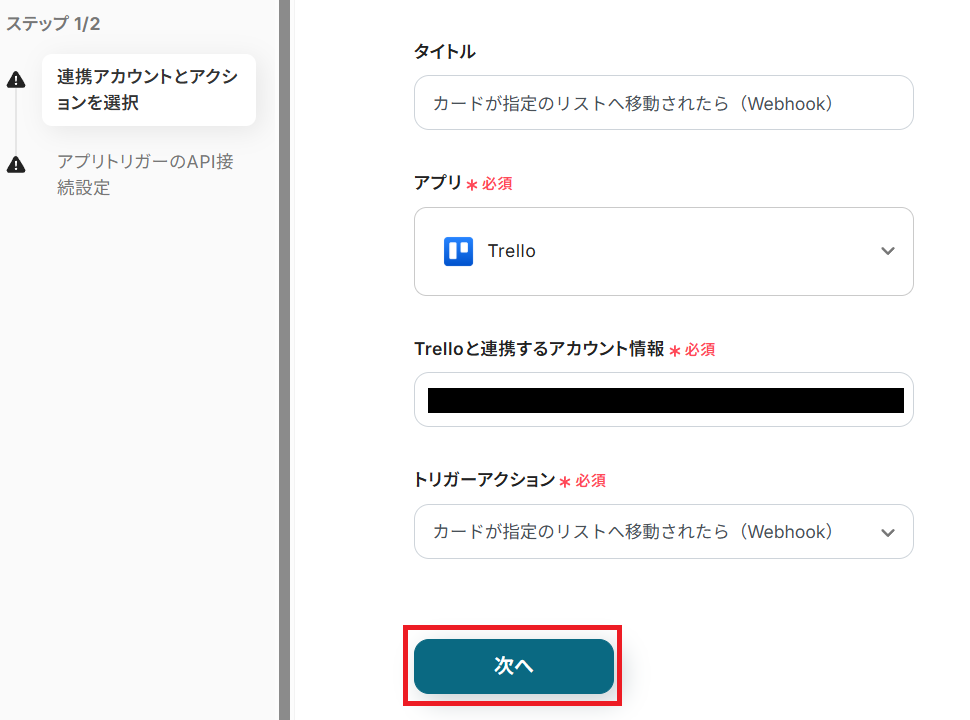The height and width of the screenshot is (720, 970).
Task: Click the gray vertical panel divider
Action: pos(284,360)
